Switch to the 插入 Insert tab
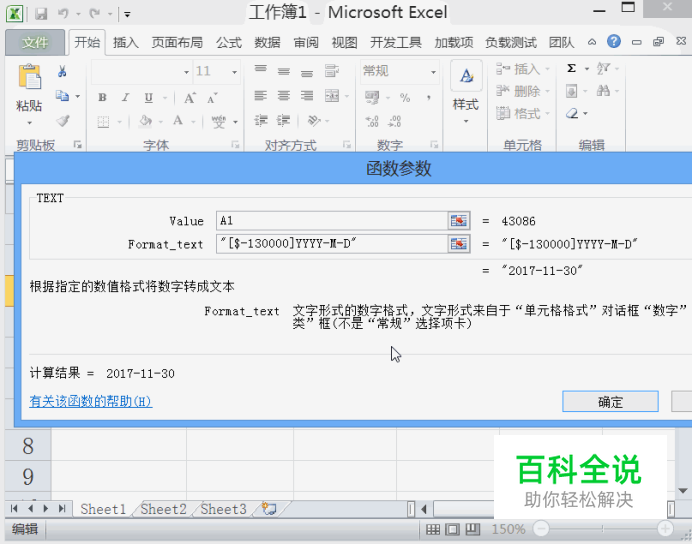Viewport: 692px width, 544px height. [x=126, y=42]
